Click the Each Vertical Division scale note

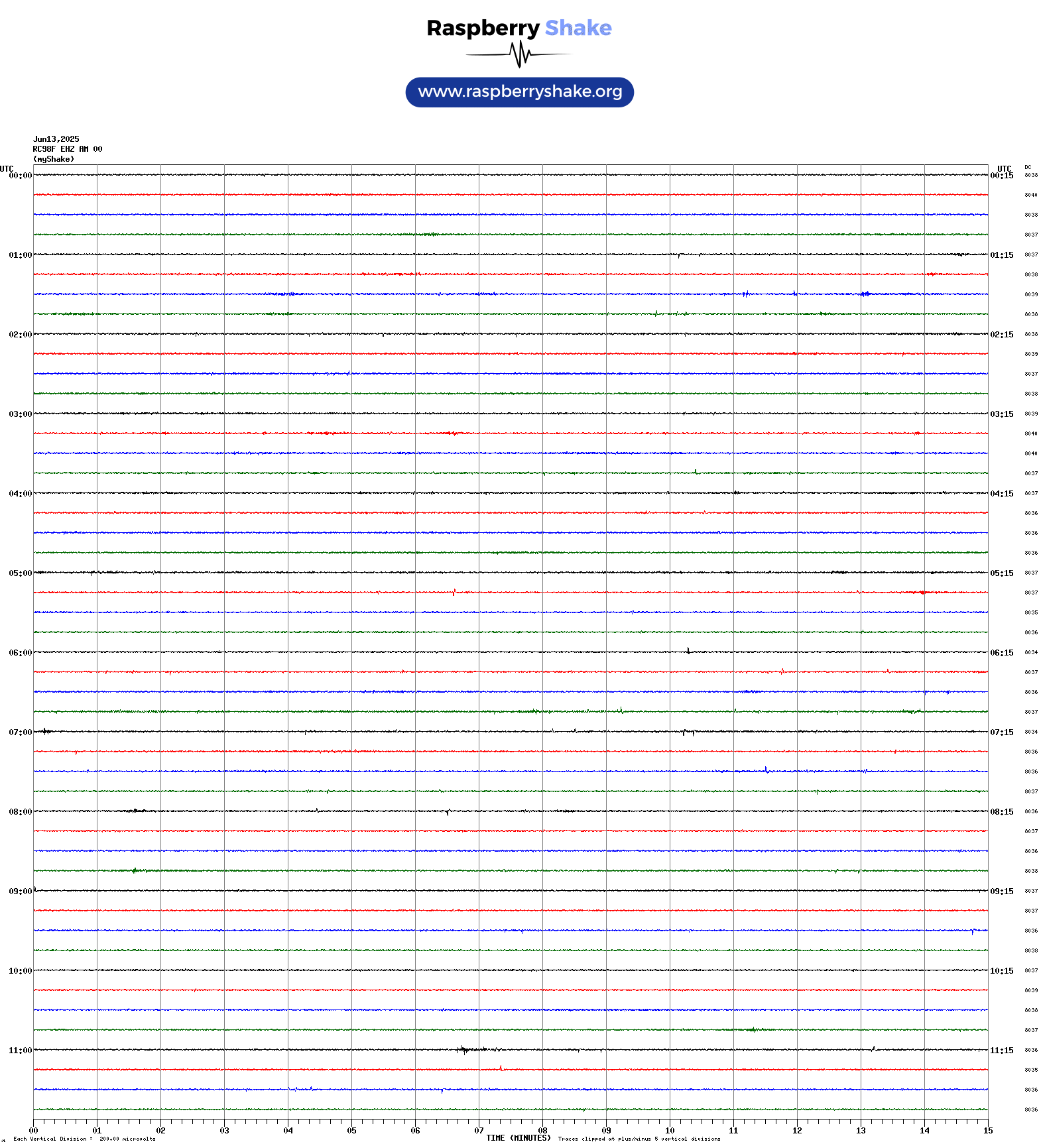click(x=84, y=1139)
